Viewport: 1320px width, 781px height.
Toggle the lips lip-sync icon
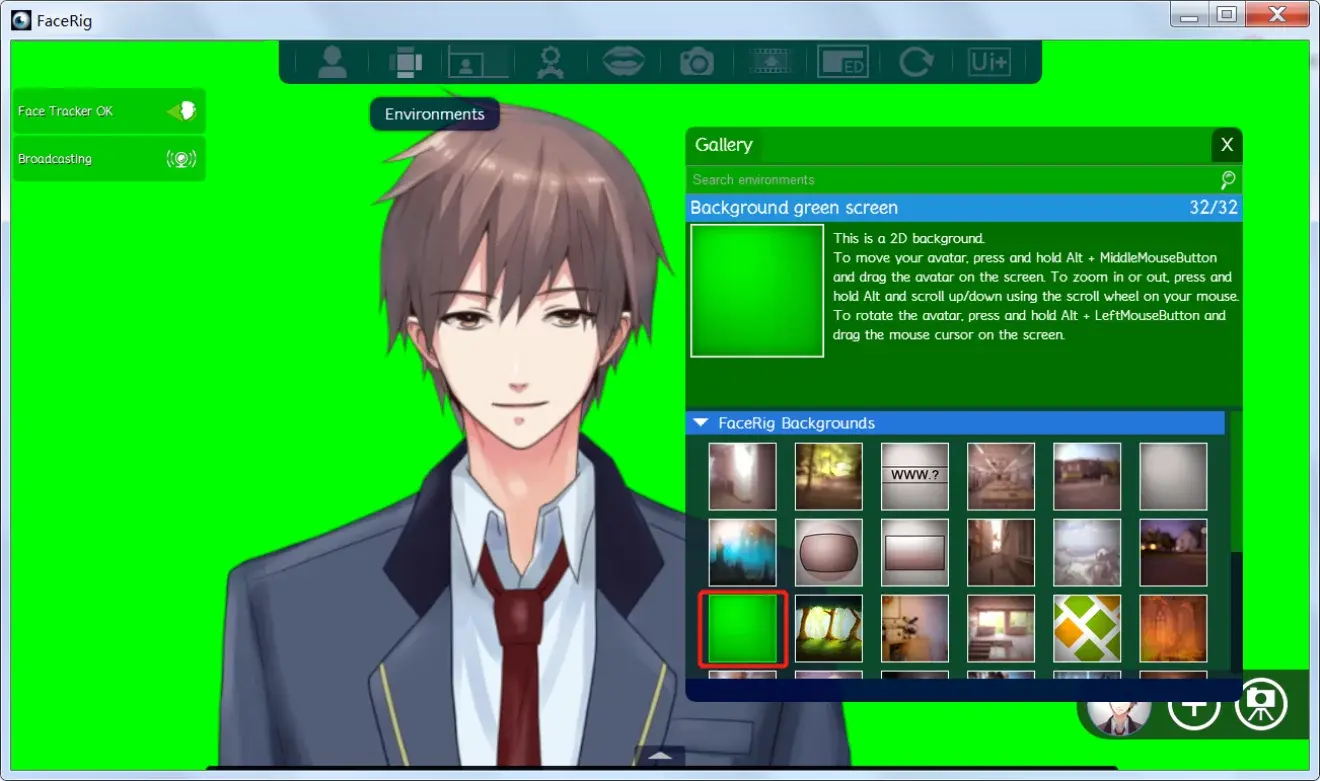click(x=623, y=63)
